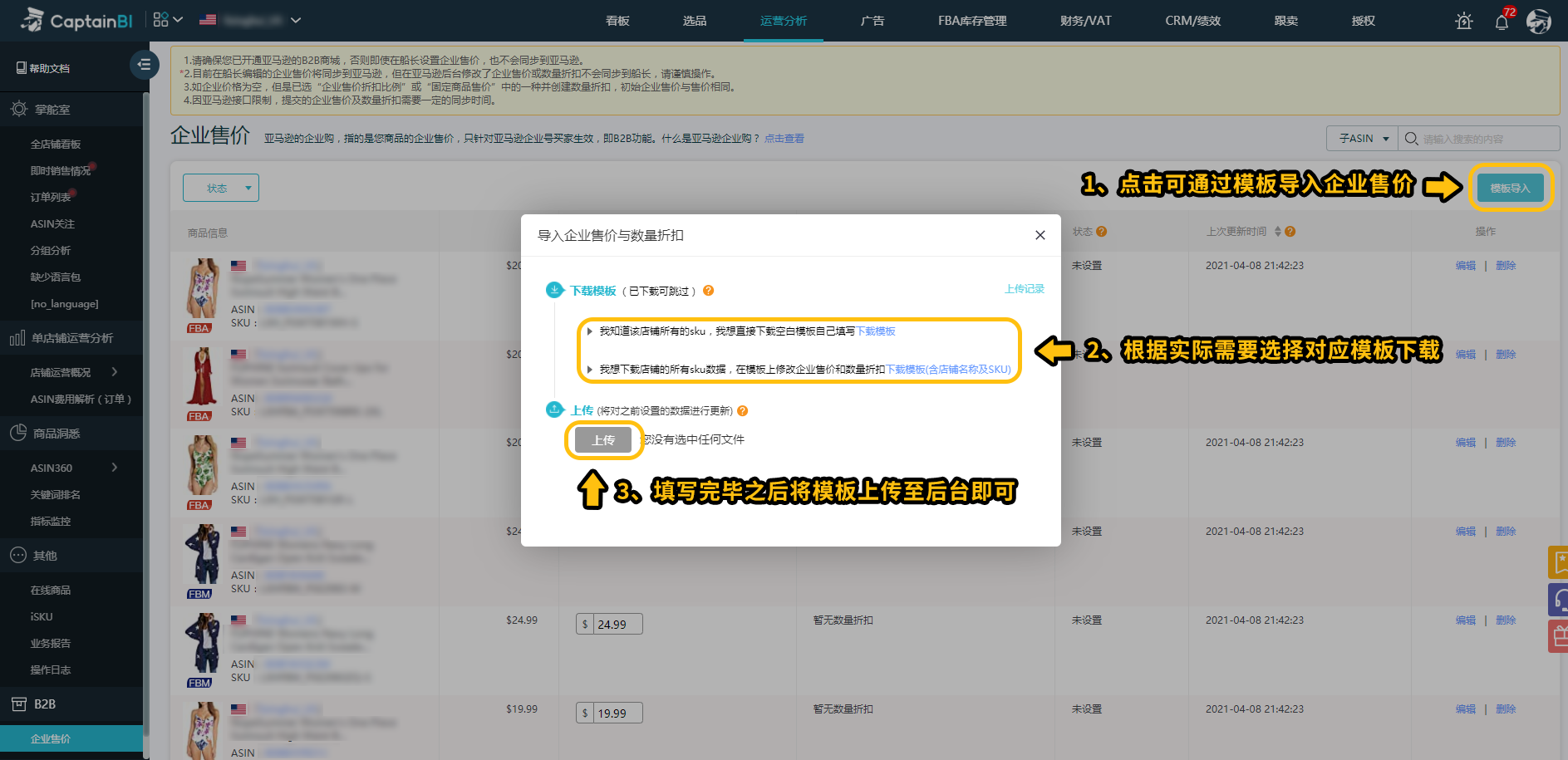Click the 单店铺运营分析 bar chart icon
Viewport: 1568px width, 760px height.
pos(17,338)
